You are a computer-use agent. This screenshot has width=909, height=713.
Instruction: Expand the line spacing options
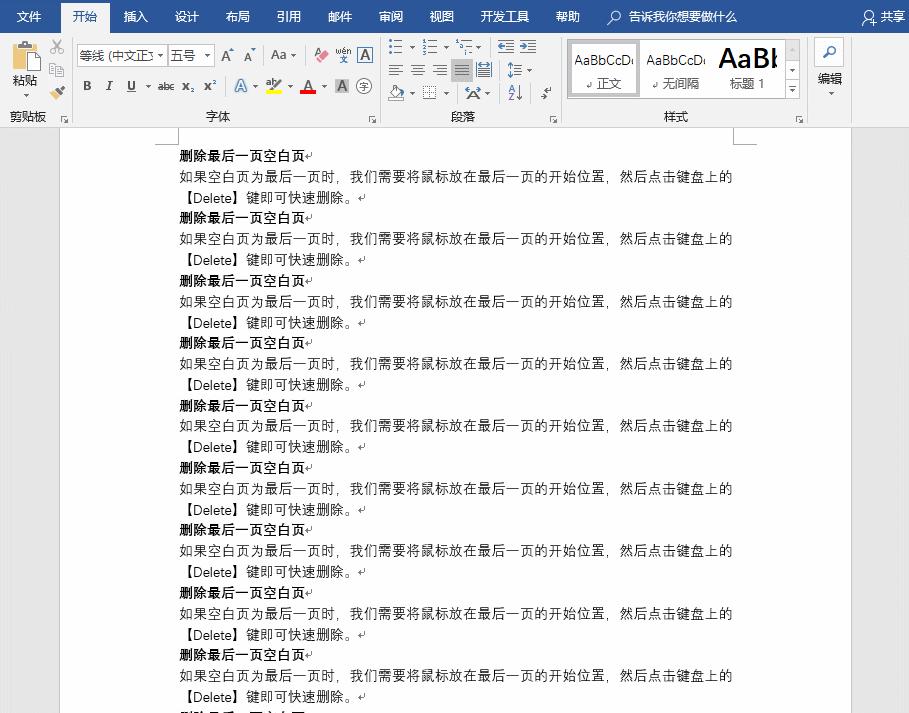point(529,70)
